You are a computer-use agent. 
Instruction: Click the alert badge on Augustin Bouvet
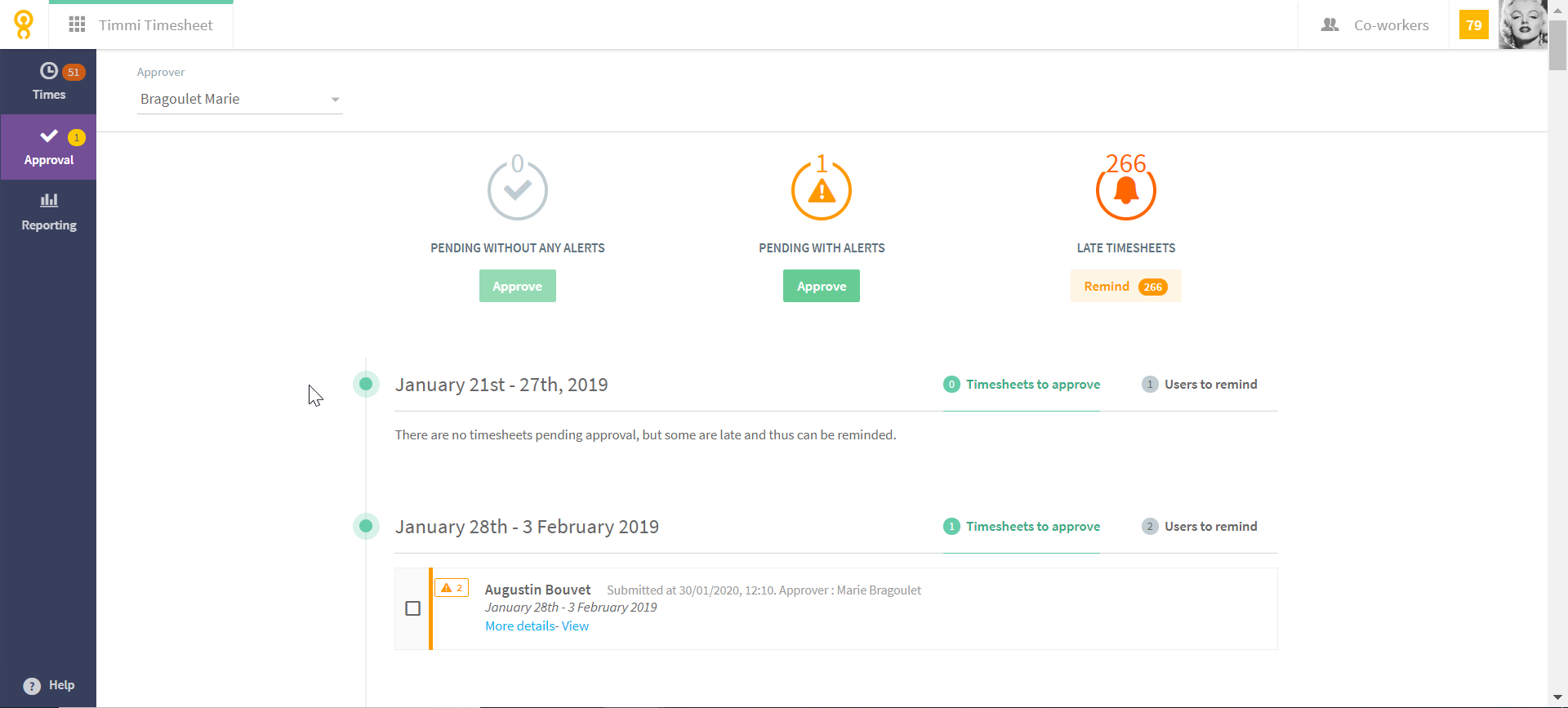[452, 588]
